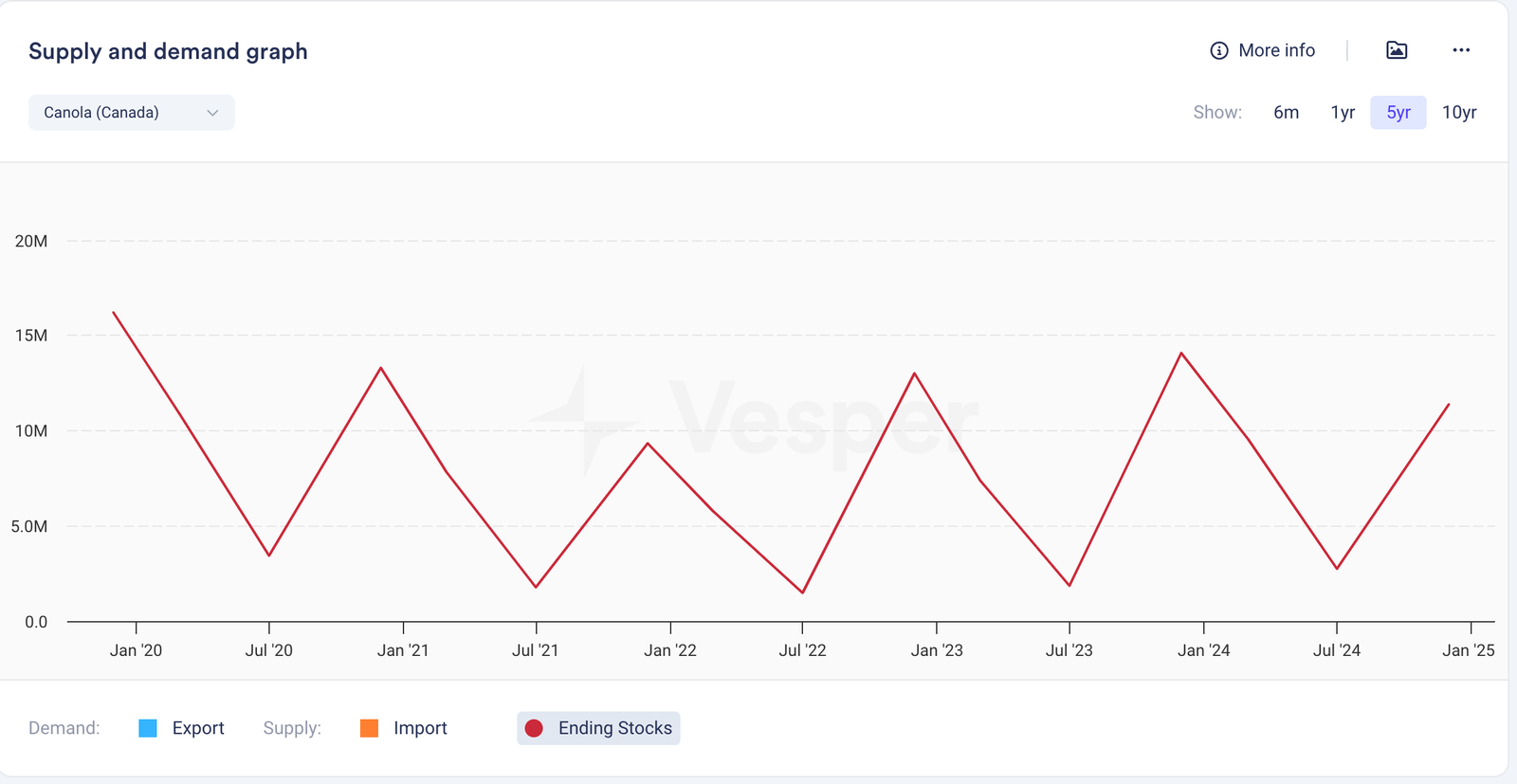Click the More info text link

tap(1276, 50)
